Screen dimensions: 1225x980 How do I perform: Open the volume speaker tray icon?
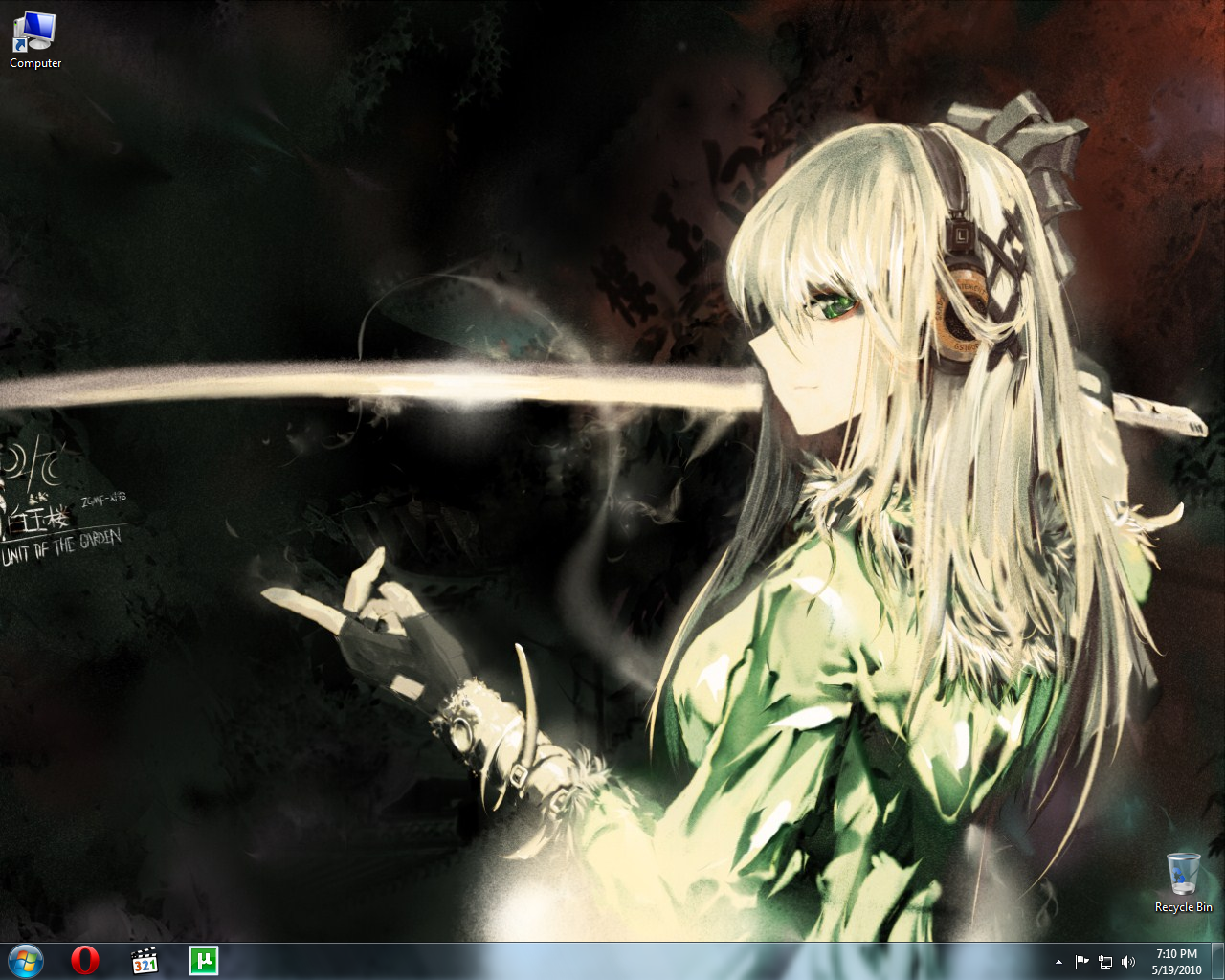click(x=1128, y=962)
